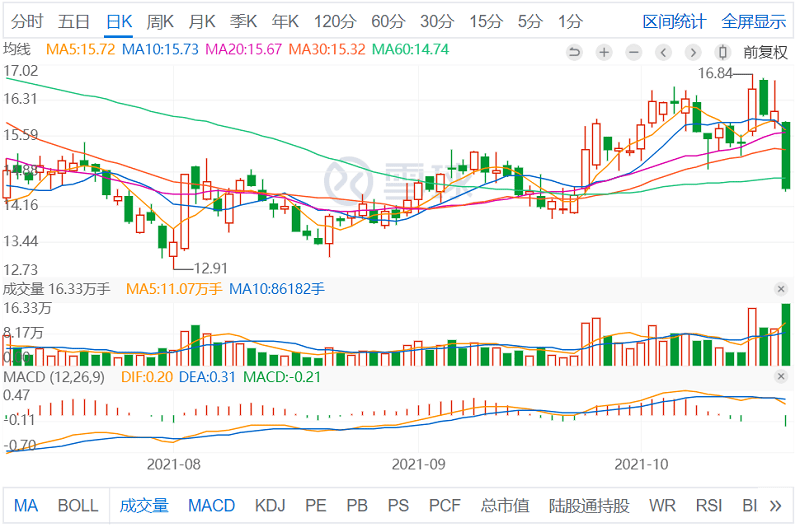
Task: Zoom in the K-line chart with plus icon
Action: [604, 51]
